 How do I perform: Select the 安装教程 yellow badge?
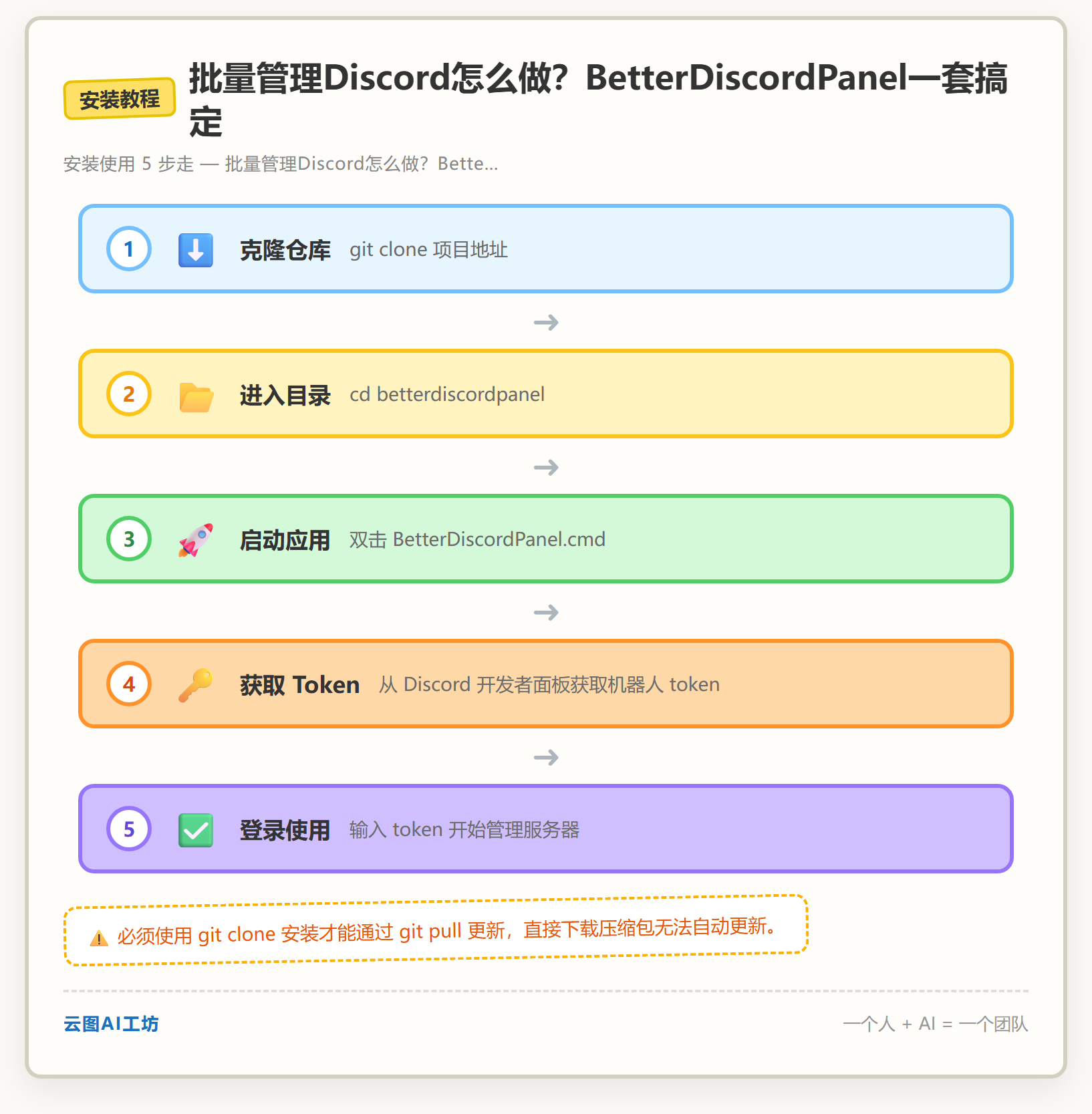[120, 99]
